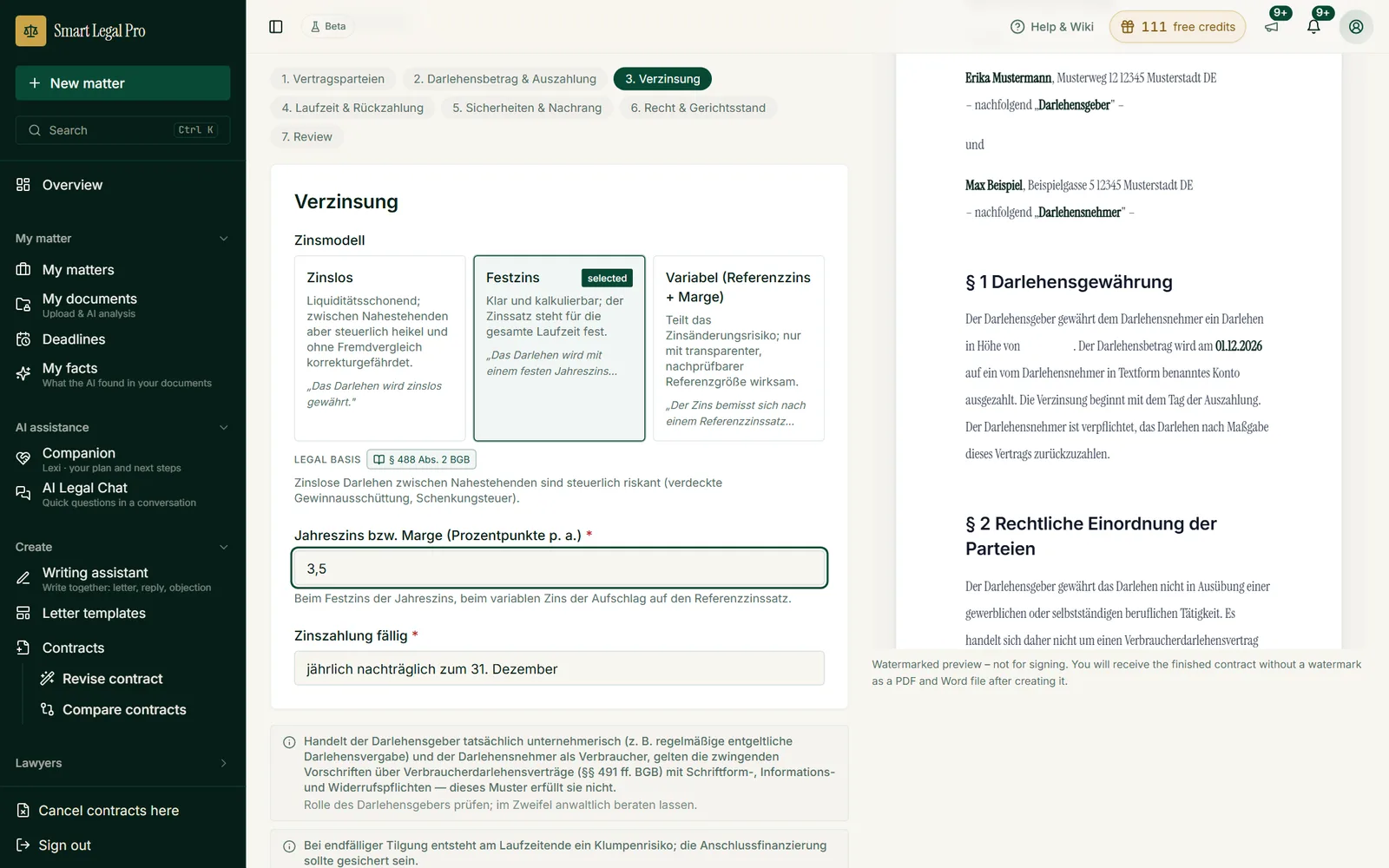The image size is (1389, 868).
Task: Collapse the AI assistance sidebar section
Action: [x=224, y=428]
